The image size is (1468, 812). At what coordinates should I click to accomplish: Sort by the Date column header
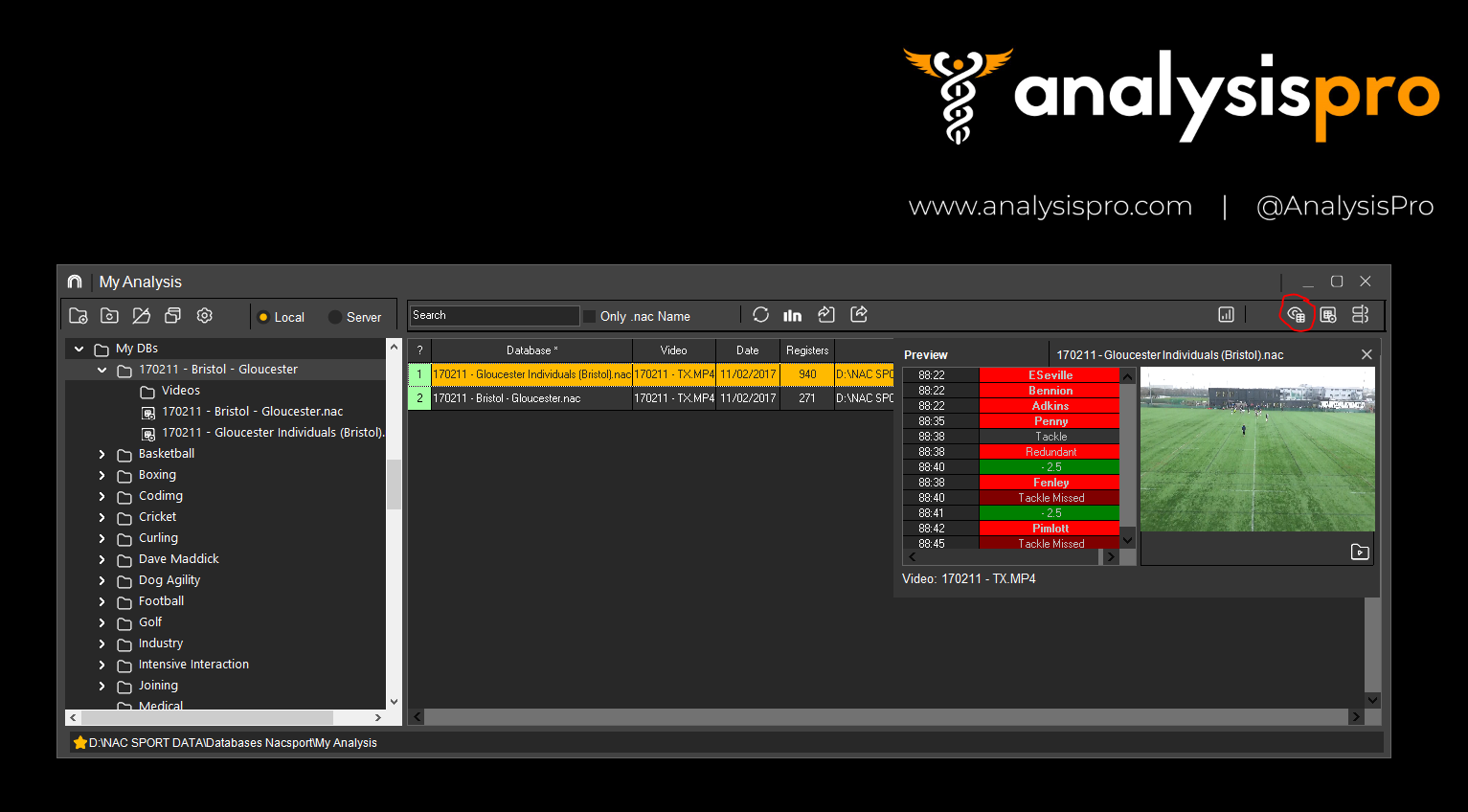[x=748, y=350]
